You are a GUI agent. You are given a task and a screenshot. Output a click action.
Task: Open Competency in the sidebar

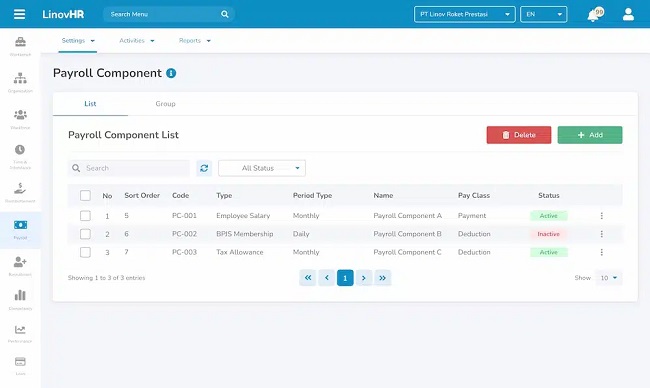[x=20, y=300]
